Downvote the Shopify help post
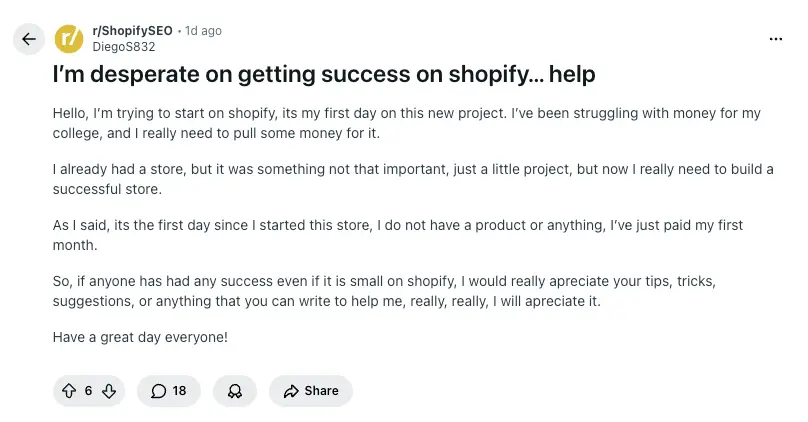The height and width of the screenshot is (422, 808). point(109,391)
